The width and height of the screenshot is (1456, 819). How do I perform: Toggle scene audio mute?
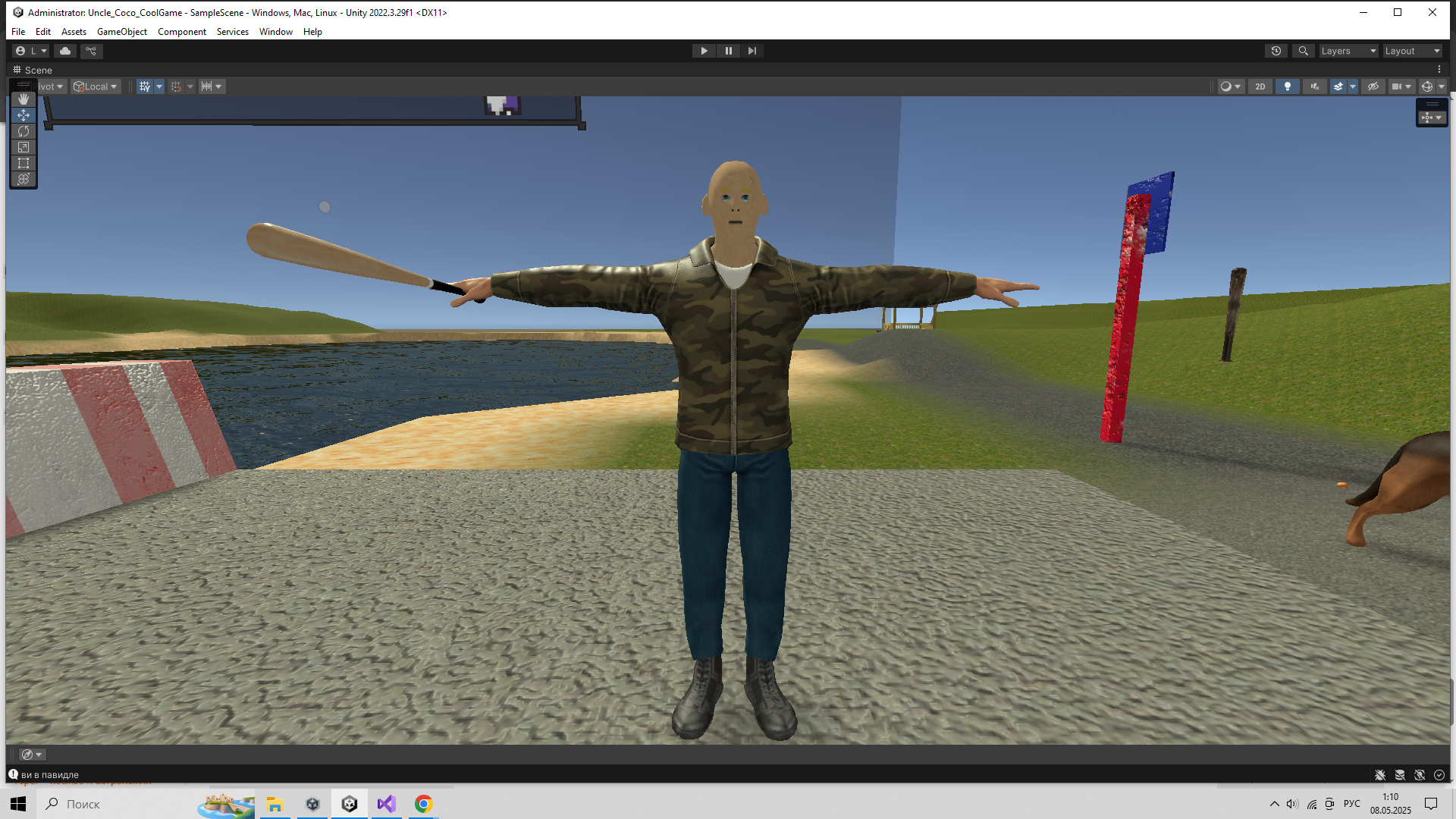(x=1314, y=86)
